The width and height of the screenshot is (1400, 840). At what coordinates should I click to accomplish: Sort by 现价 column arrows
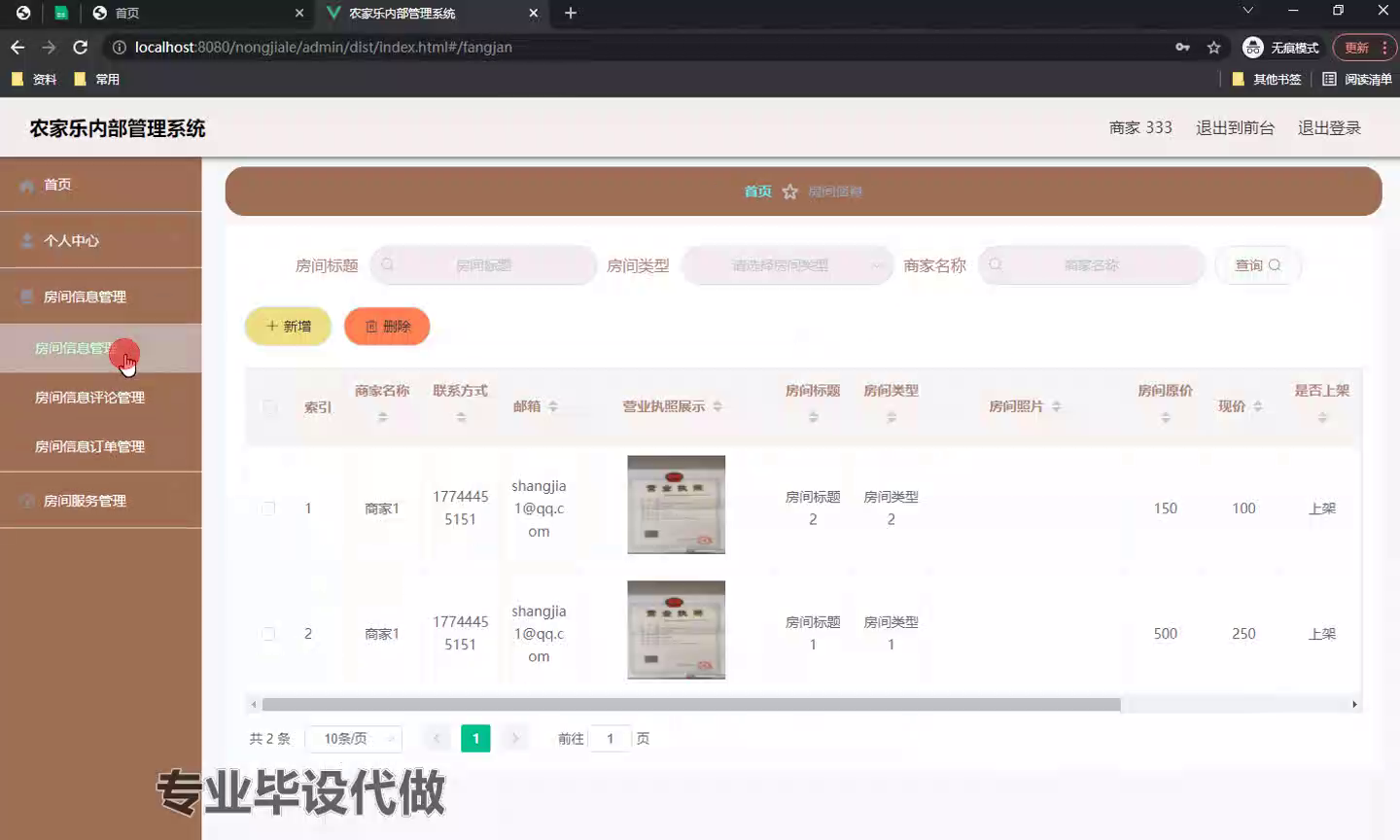coord(1257,406)
